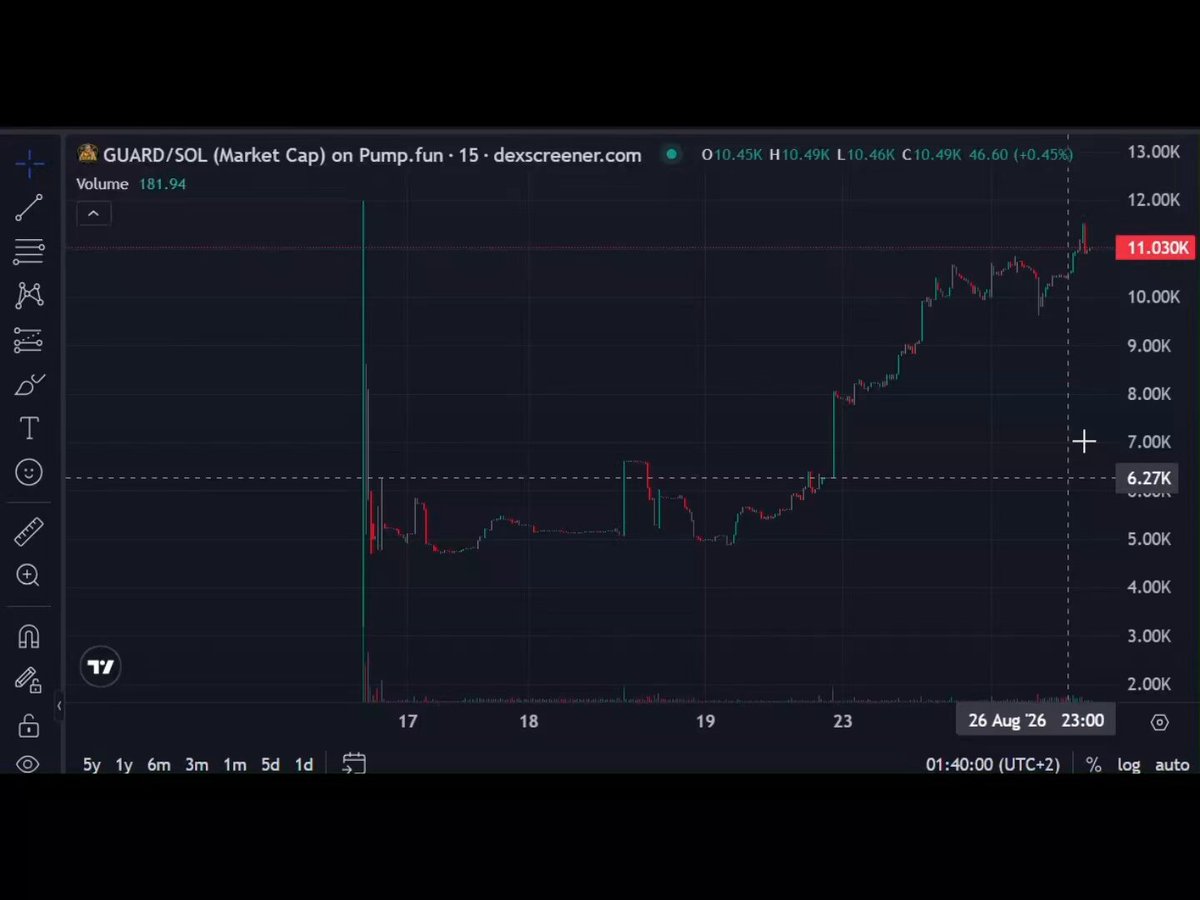Viewport: 1200px width, 900px height.
Task: Set range to 3m
Action: click(196, 765)
